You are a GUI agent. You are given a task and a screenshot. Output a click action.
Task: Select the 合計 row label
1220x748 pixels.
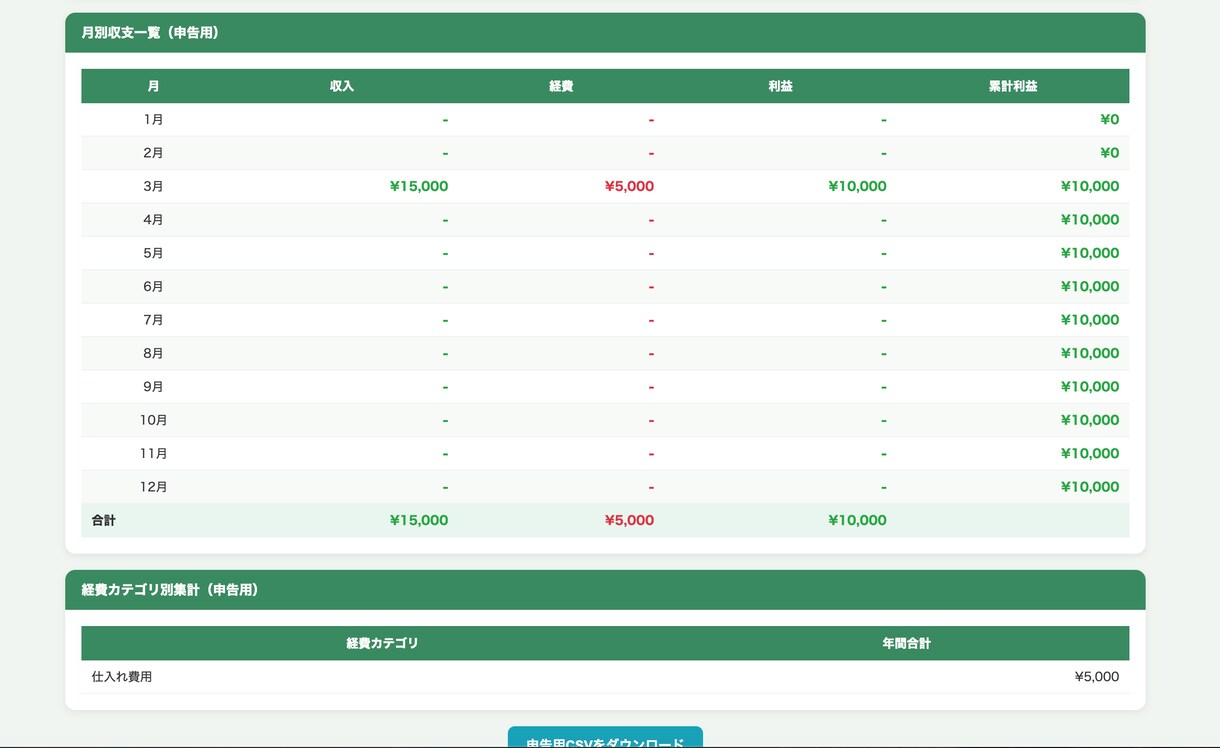tap(104, 520)
